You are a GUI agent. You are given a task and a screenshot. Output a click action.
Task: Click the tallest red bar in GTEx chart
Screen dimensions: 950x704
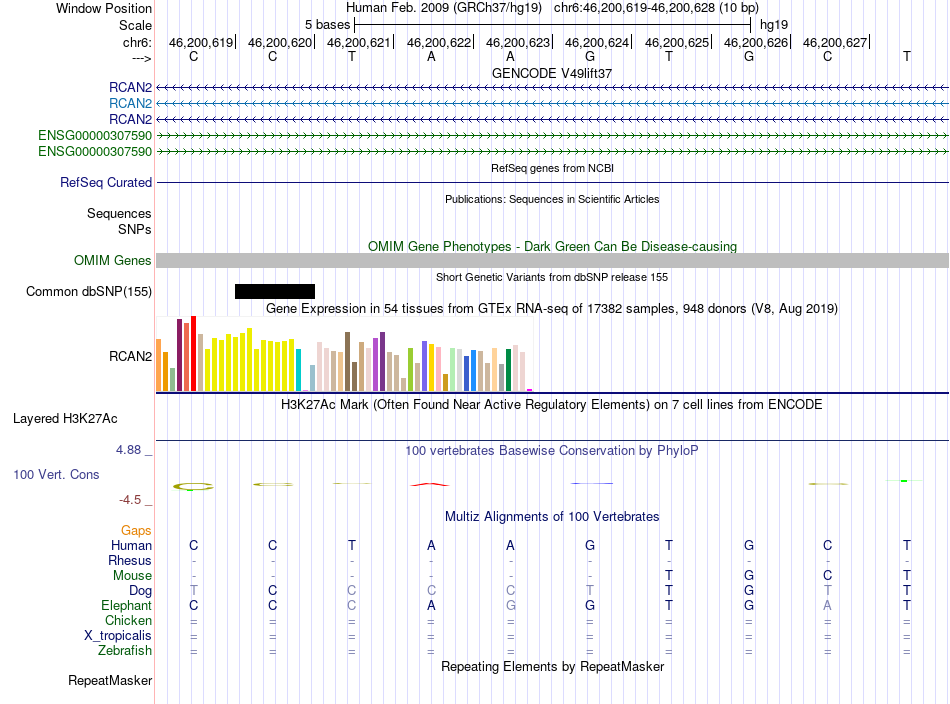pyautogui.click(x=193, y=353)
